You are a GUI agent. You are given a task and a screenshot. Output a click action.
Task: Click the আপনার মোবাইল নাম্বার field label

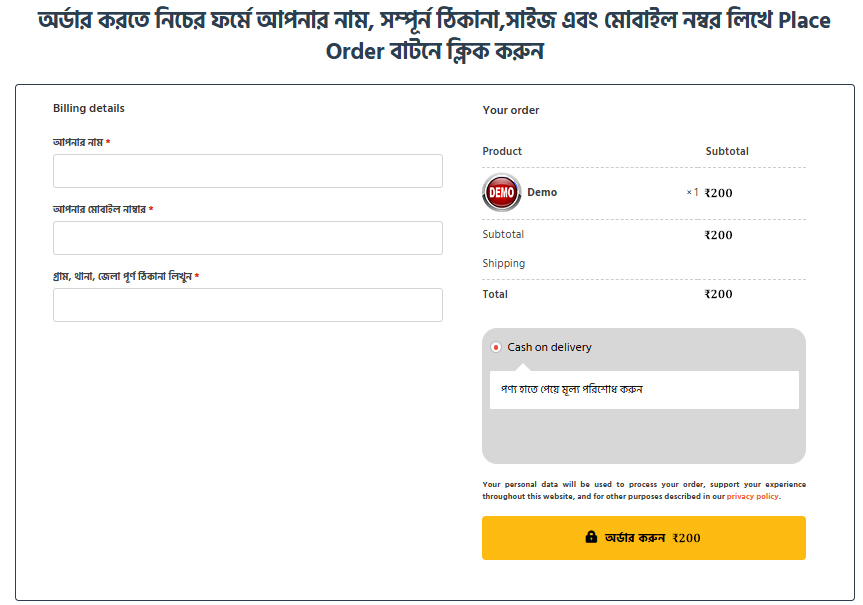coord(99,209)
